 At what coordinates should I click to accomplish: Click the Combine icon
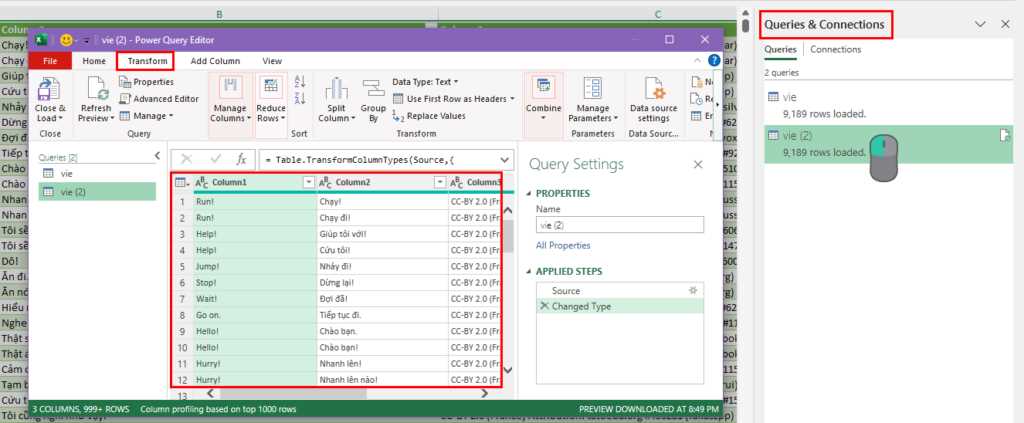543,88
